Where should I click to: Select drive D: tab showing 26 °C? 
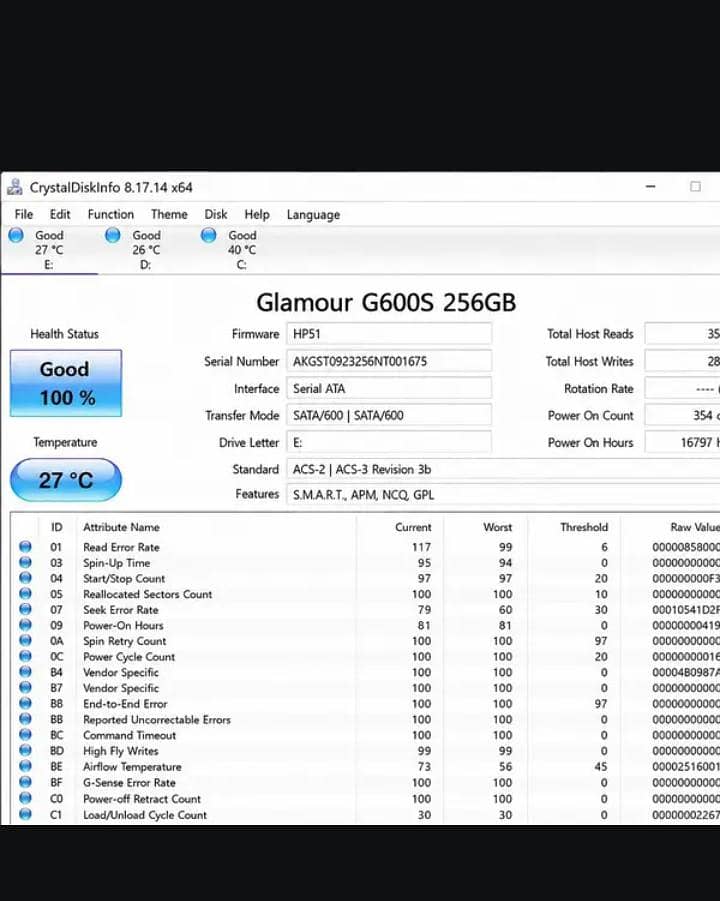tap(146, 250)
